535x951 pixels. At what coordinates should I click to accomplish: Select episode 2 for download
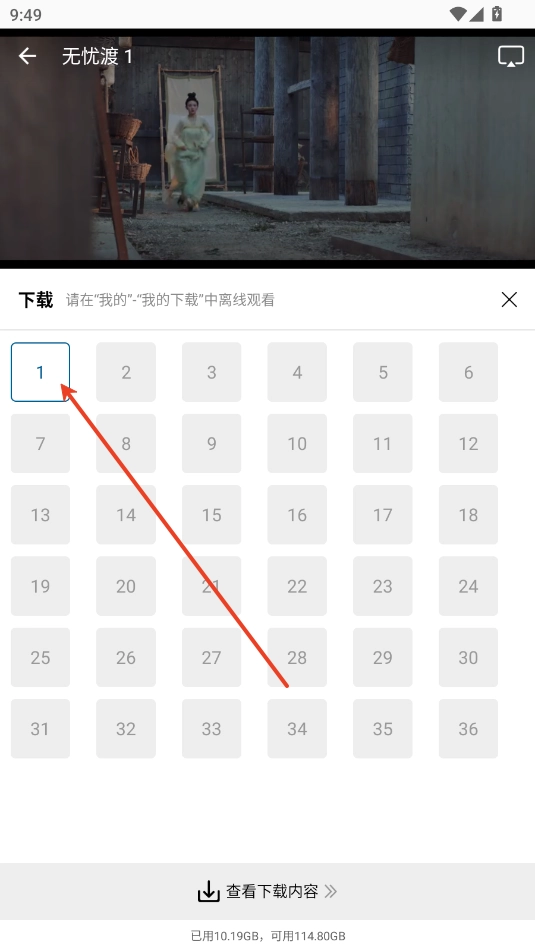tap(126, 372)
